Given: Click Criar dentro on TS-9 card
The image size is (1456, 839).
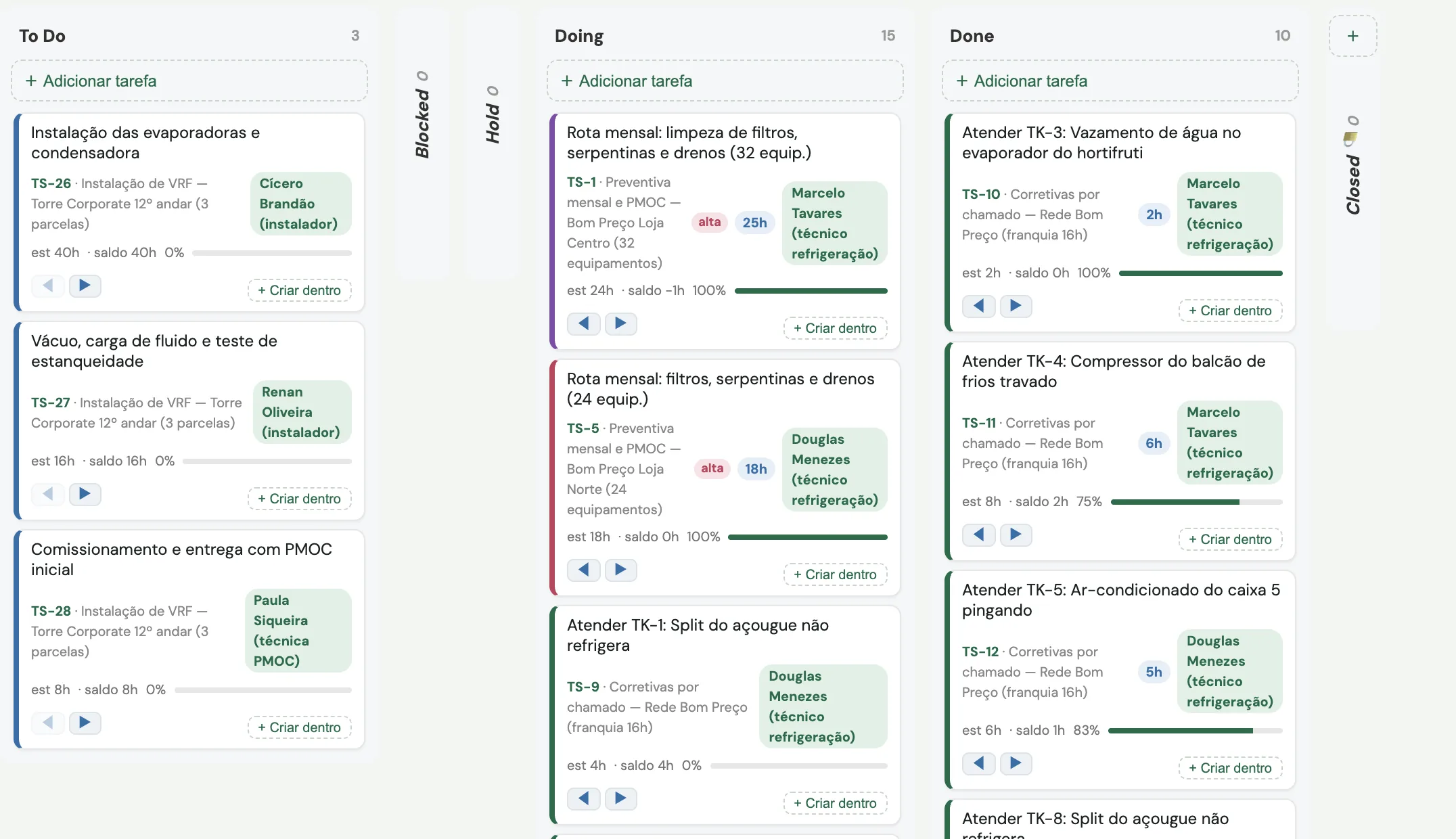Looking at the screenshot, I should point(835,803).
